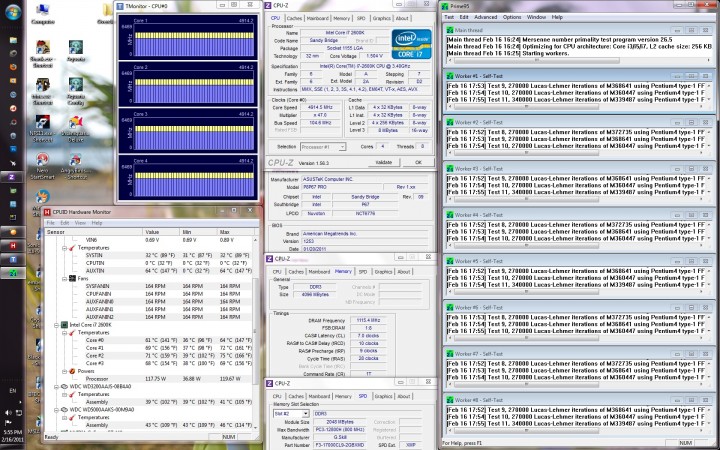
Task: Collapse the Fans node in Hardware Monitor
Action: pyautogui.click(x=65, y=278)
